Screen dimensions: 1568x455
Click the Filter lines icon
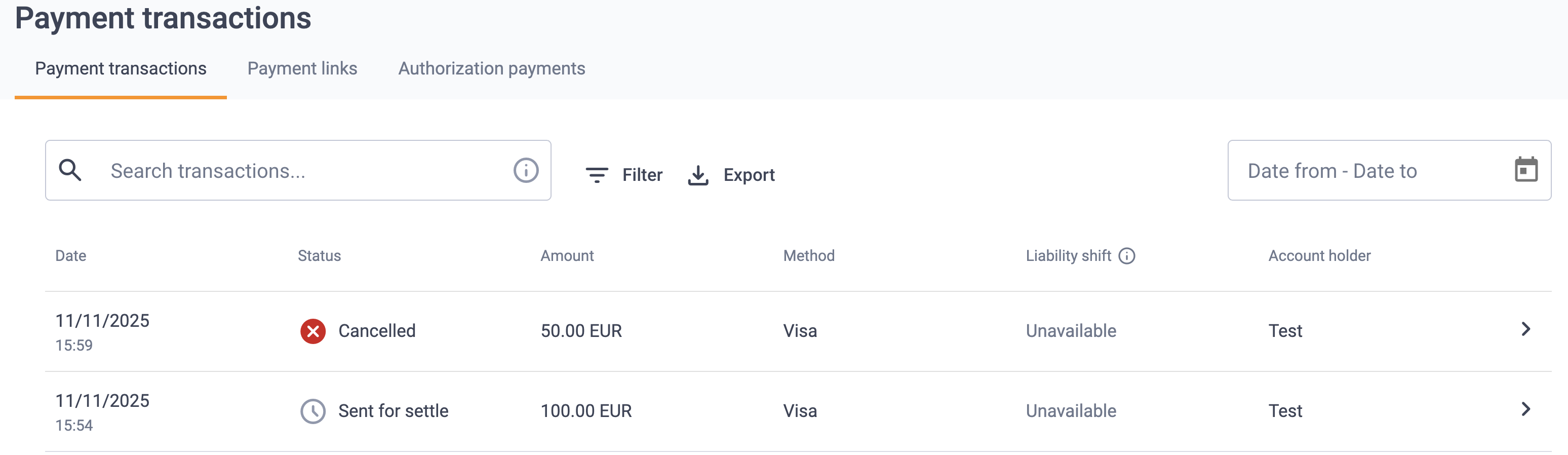(597, 175)
